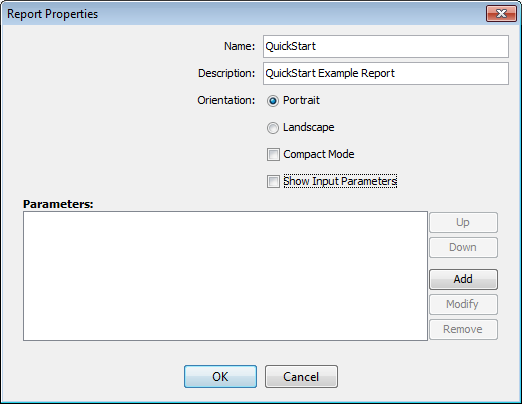The height and width of the screenshot is (404, 522).
Task: Click the Description: label text
Action: pyautogui.click(x=226, y=73)
